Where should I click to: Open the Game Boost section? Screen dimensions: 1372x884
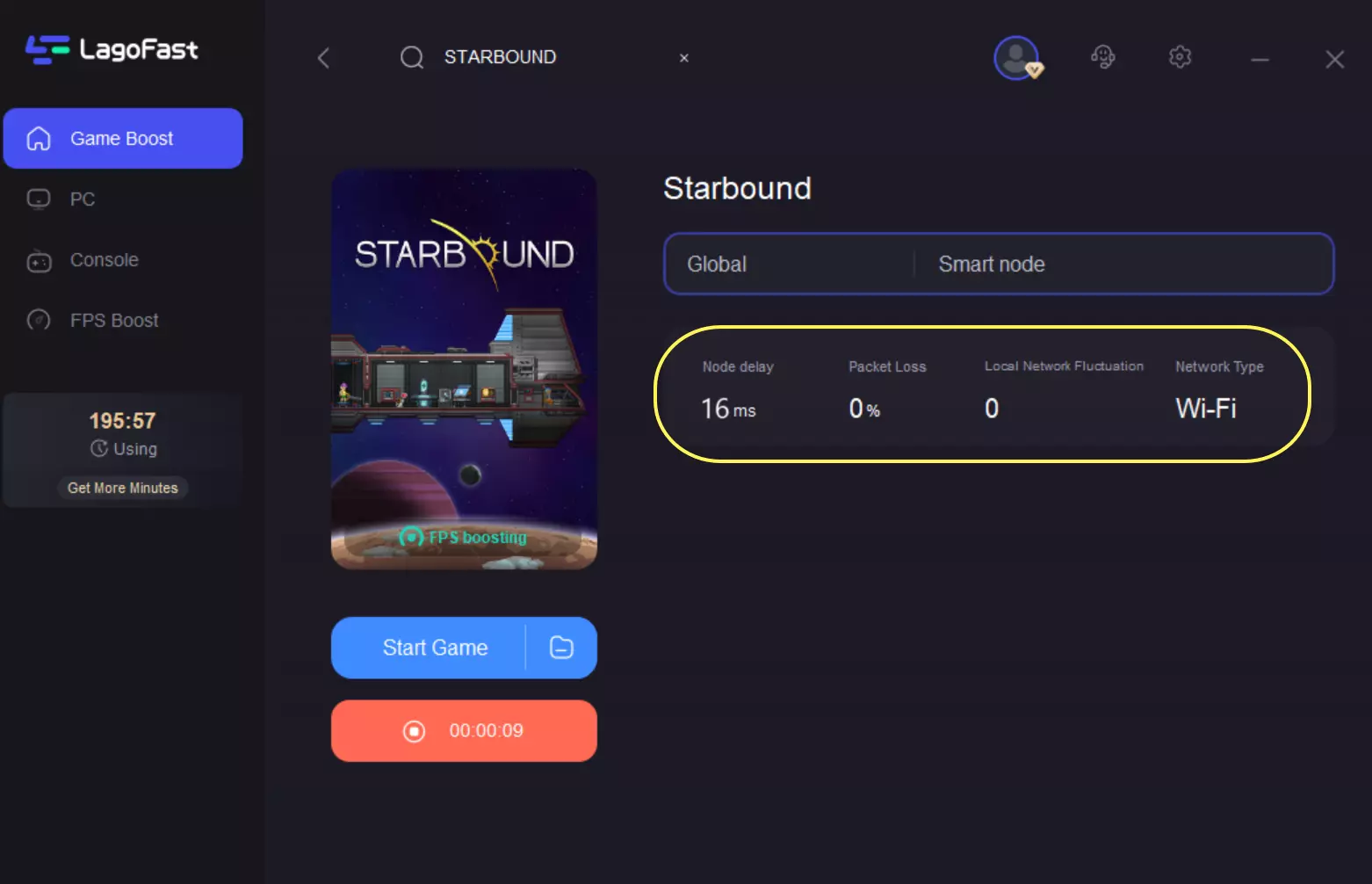point(123,138)
